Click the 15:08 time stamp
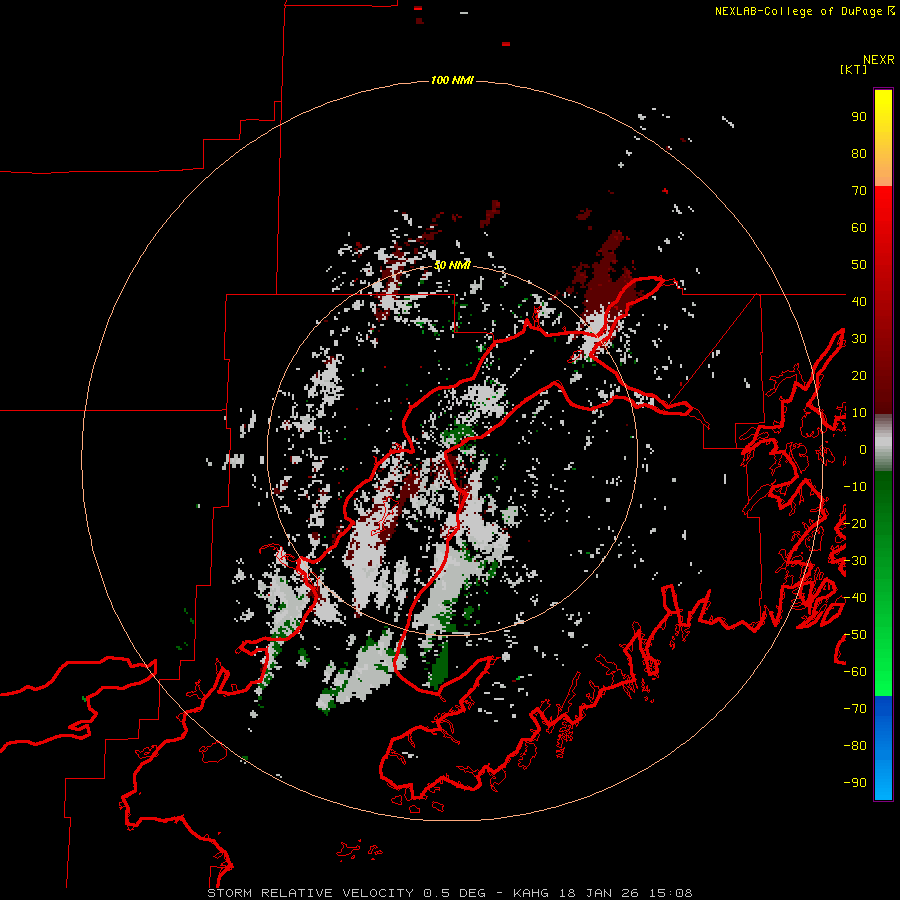The width and height of the screenshot is (900, 900). (671, 893)
